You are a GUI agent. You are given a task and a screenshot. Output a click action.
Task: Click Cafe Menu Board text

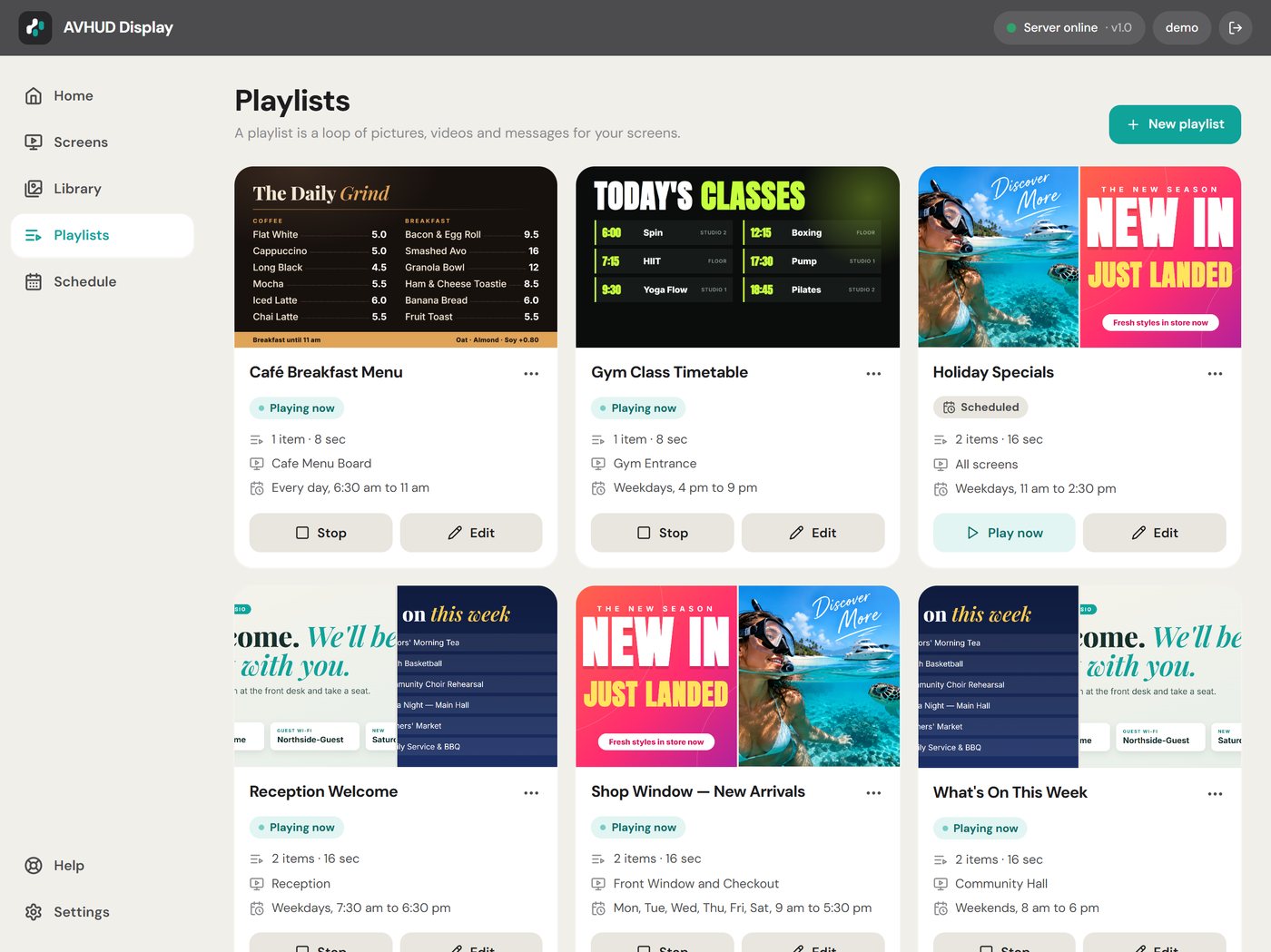pyautogui.click(x=321, y=463)
